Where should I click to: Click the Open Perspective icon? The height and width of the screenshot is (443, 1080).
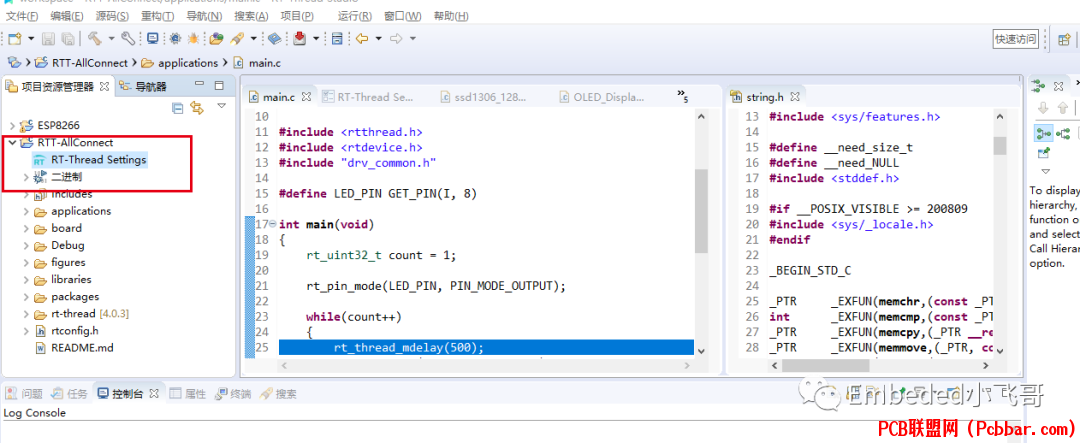coord(1064,39)
